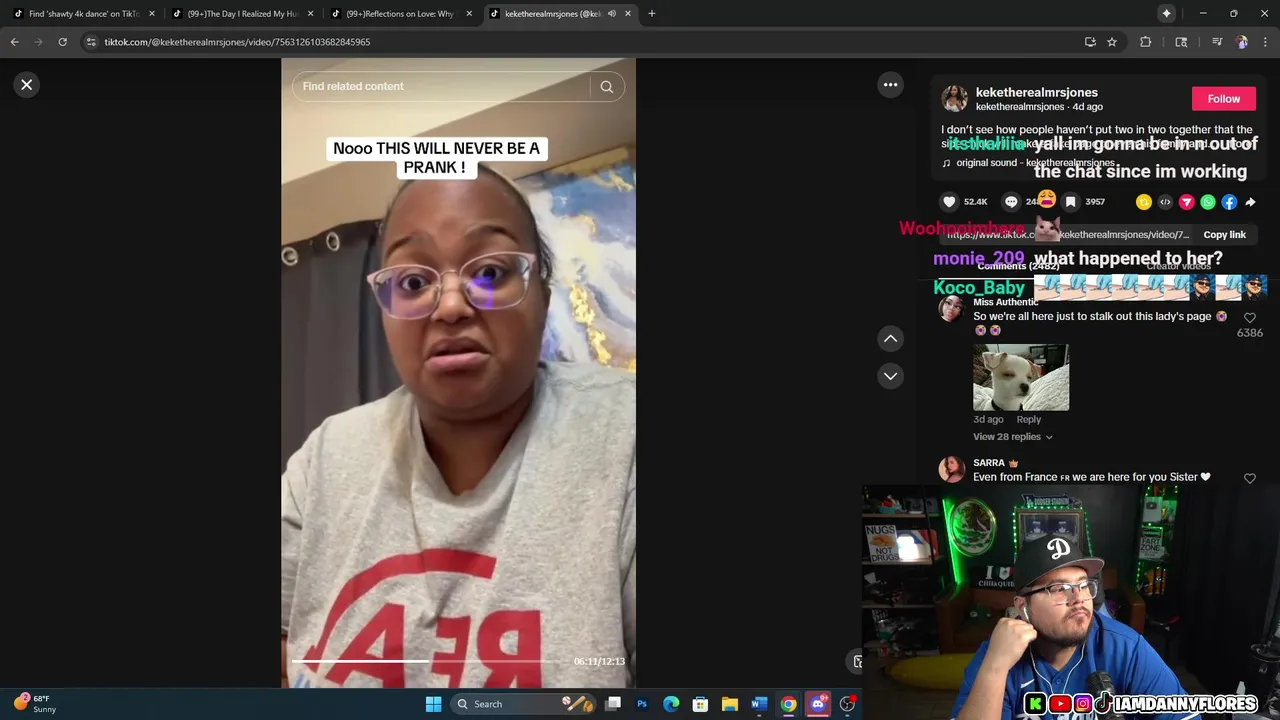Open more share options arrow
This screenshot has height=720, width=1280.
[x=1250, y=202]
